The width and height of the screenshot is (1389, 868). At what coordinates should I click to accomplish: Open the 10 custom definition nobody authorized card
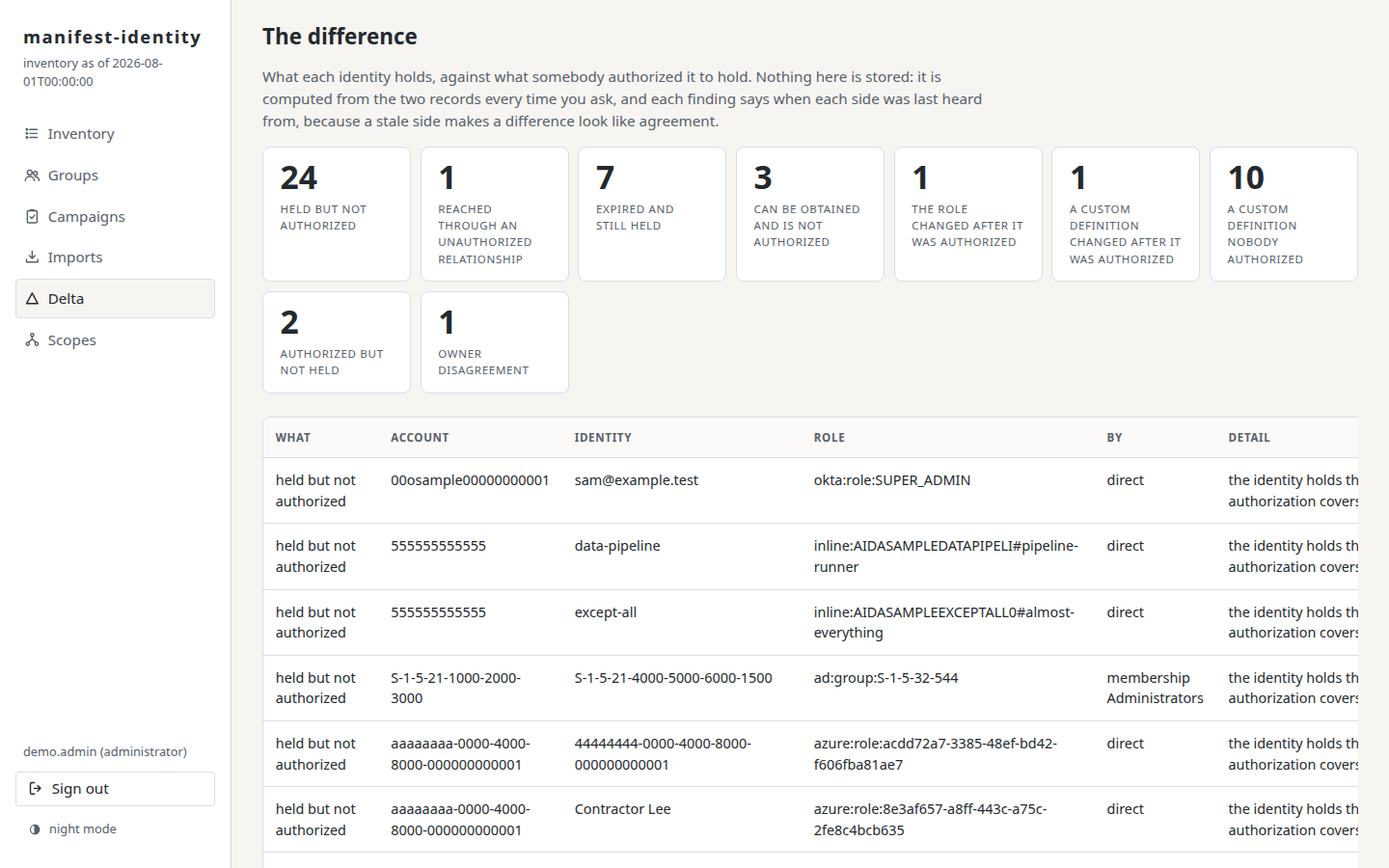pos(1284,214)
